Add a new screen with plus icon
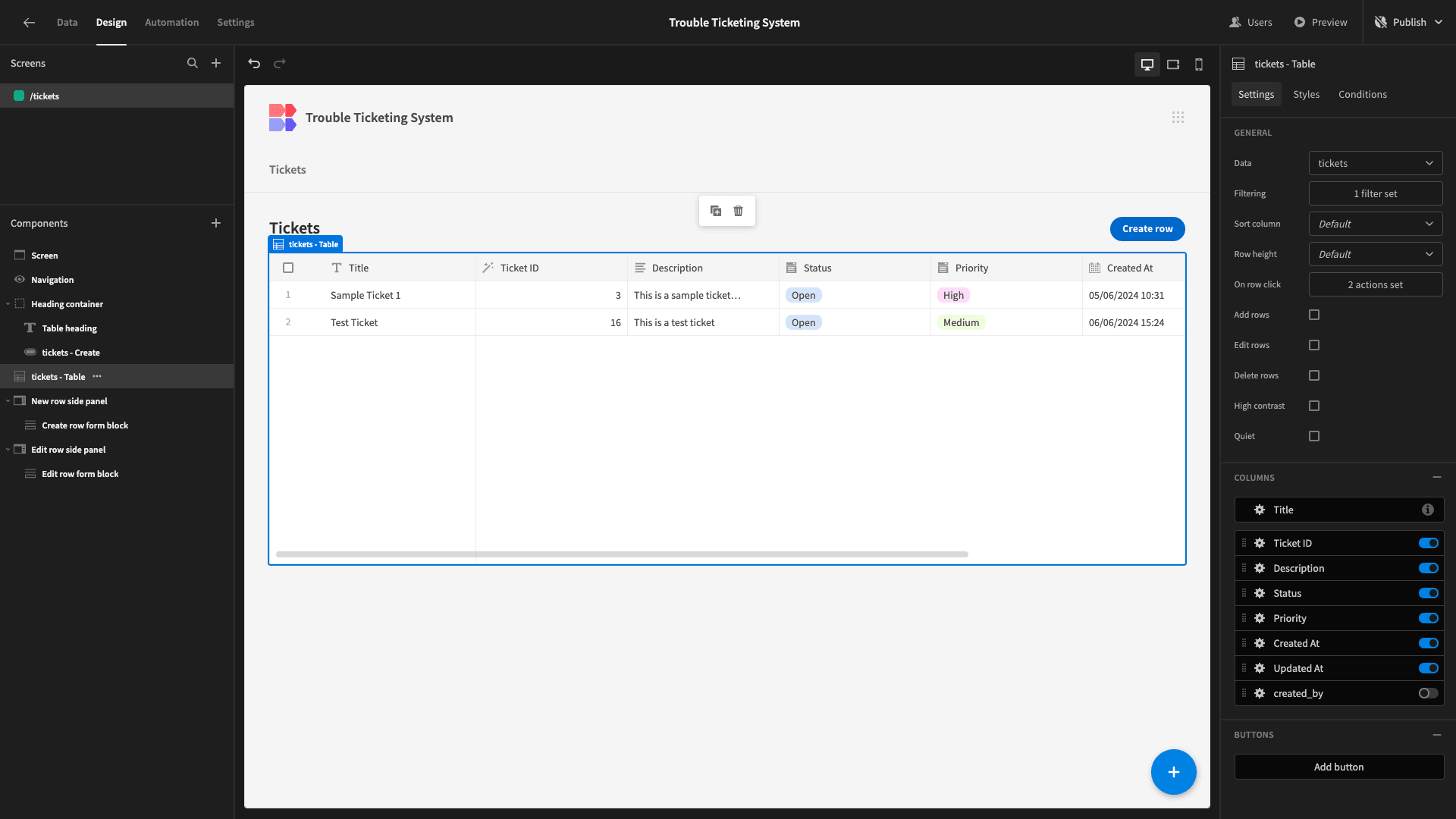 tap(216, 64)
